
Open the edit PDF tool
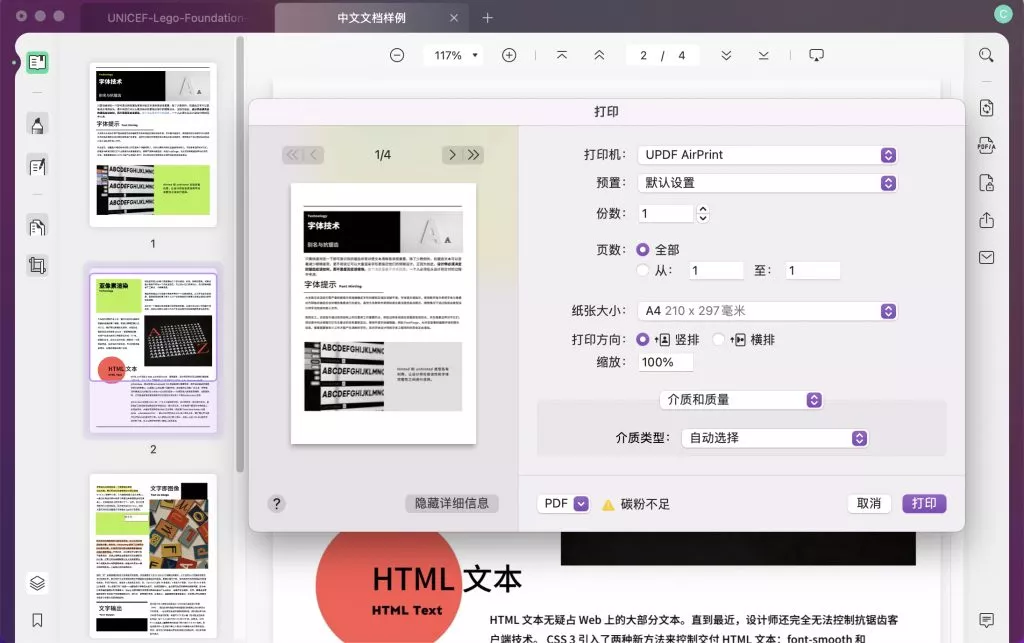click(x=37, y=166)
